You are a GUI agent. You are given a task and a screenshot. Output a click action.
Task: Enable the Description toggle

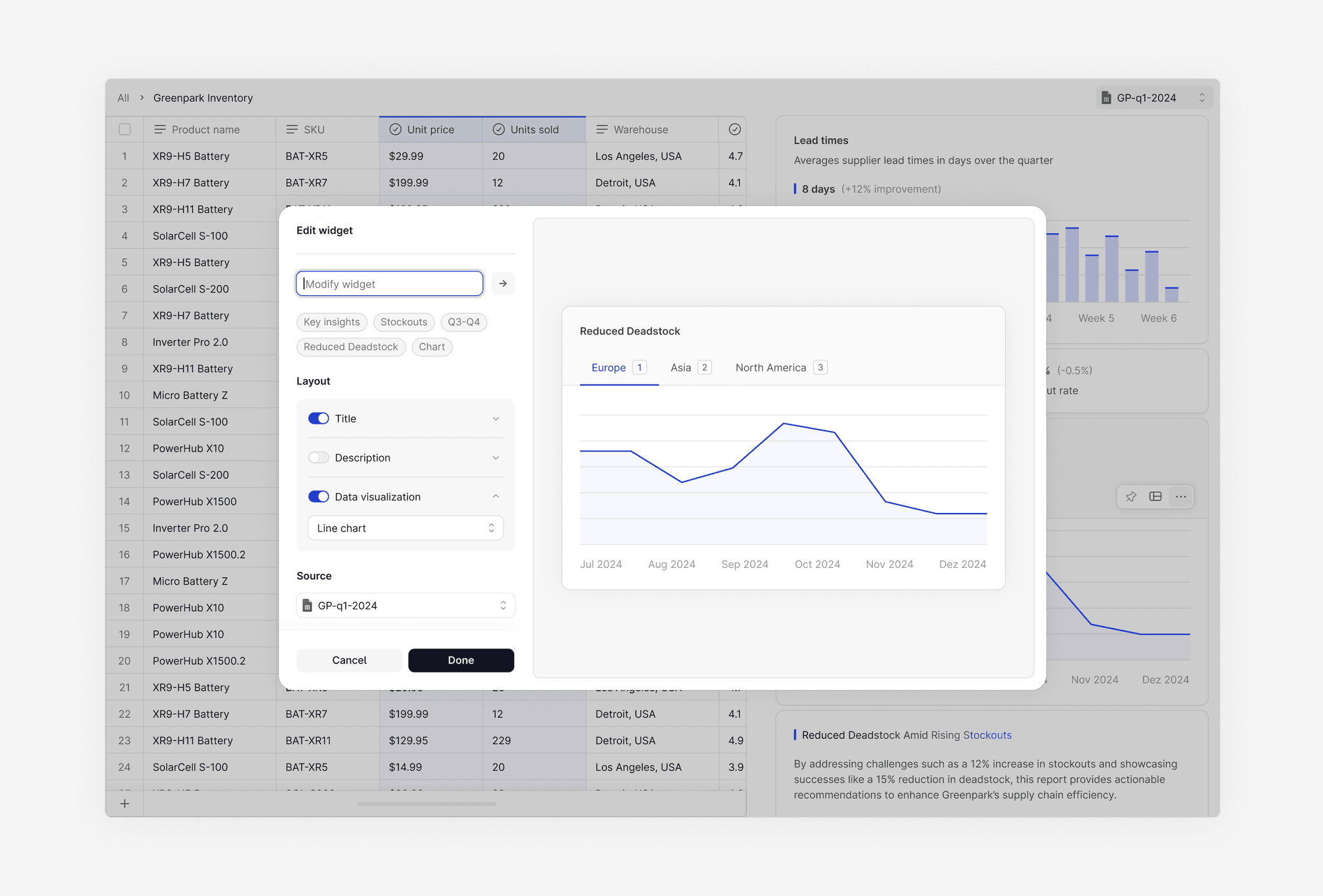click(318, 457)
